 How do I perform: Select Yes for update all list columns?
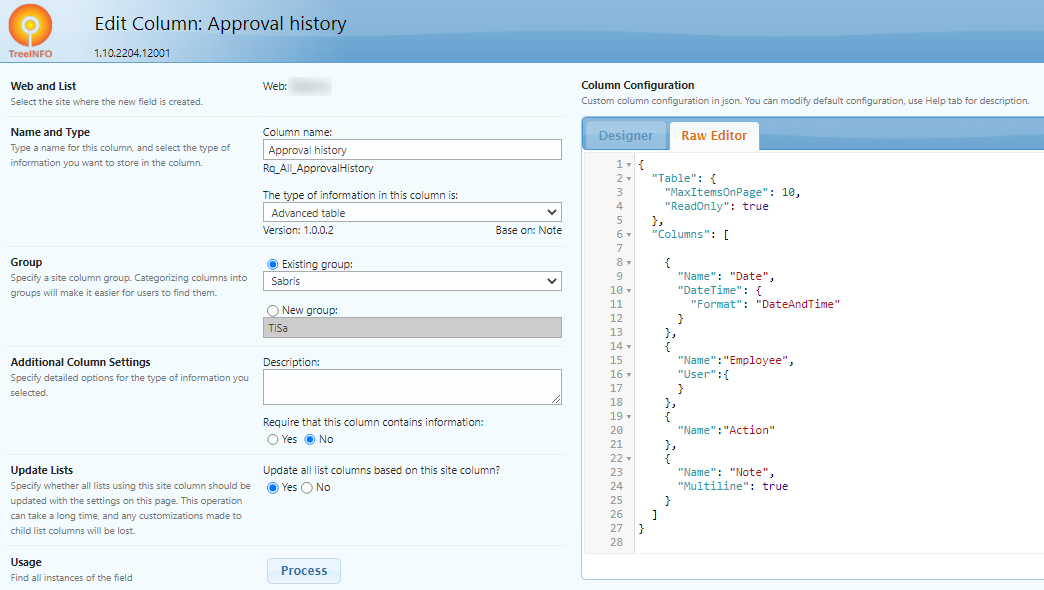tap(272, 487)
